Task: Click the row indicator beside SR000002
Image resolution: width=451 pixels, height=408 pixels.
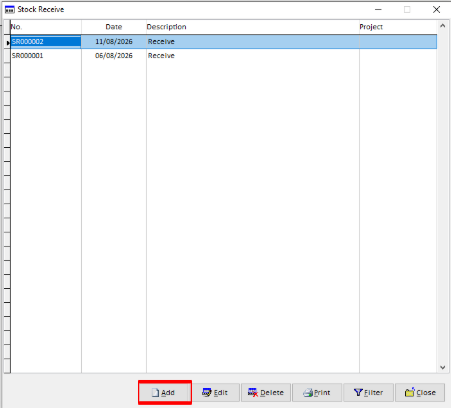Action: click(7, 42)
